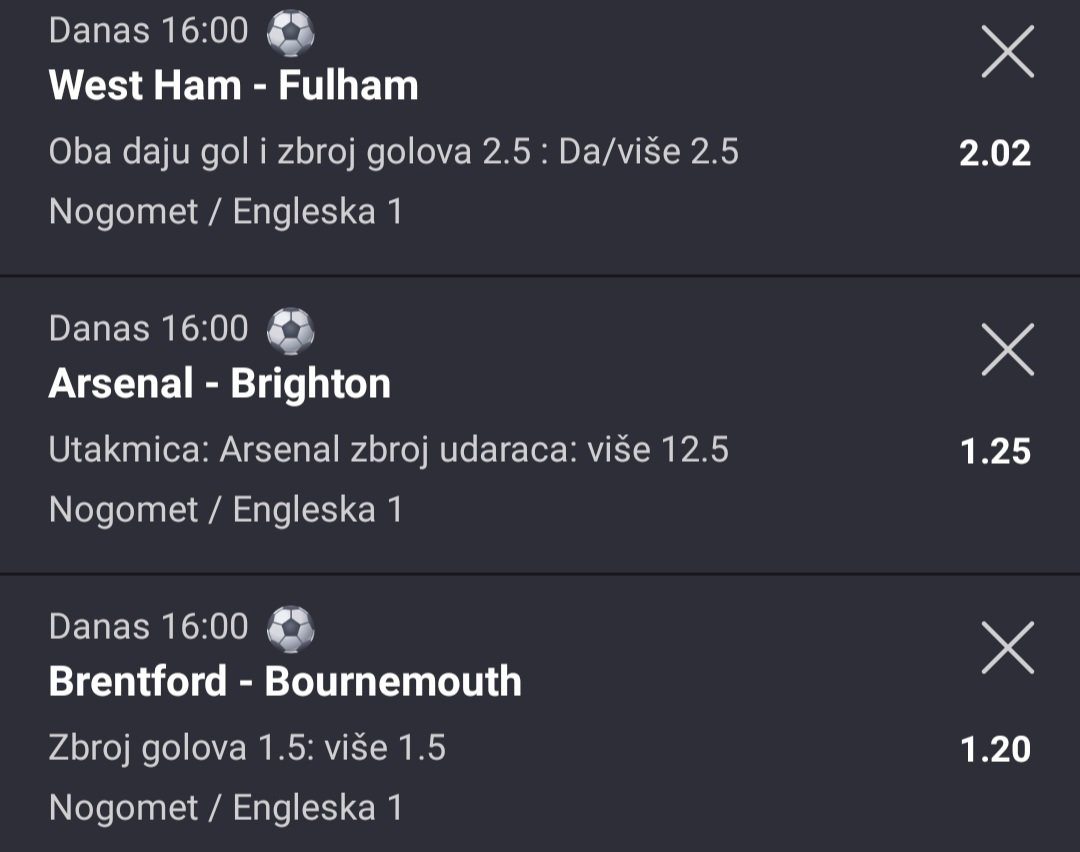
Task: Click the football icon above Brentford - Bournemouth
Action: click(x=290, y=628)
